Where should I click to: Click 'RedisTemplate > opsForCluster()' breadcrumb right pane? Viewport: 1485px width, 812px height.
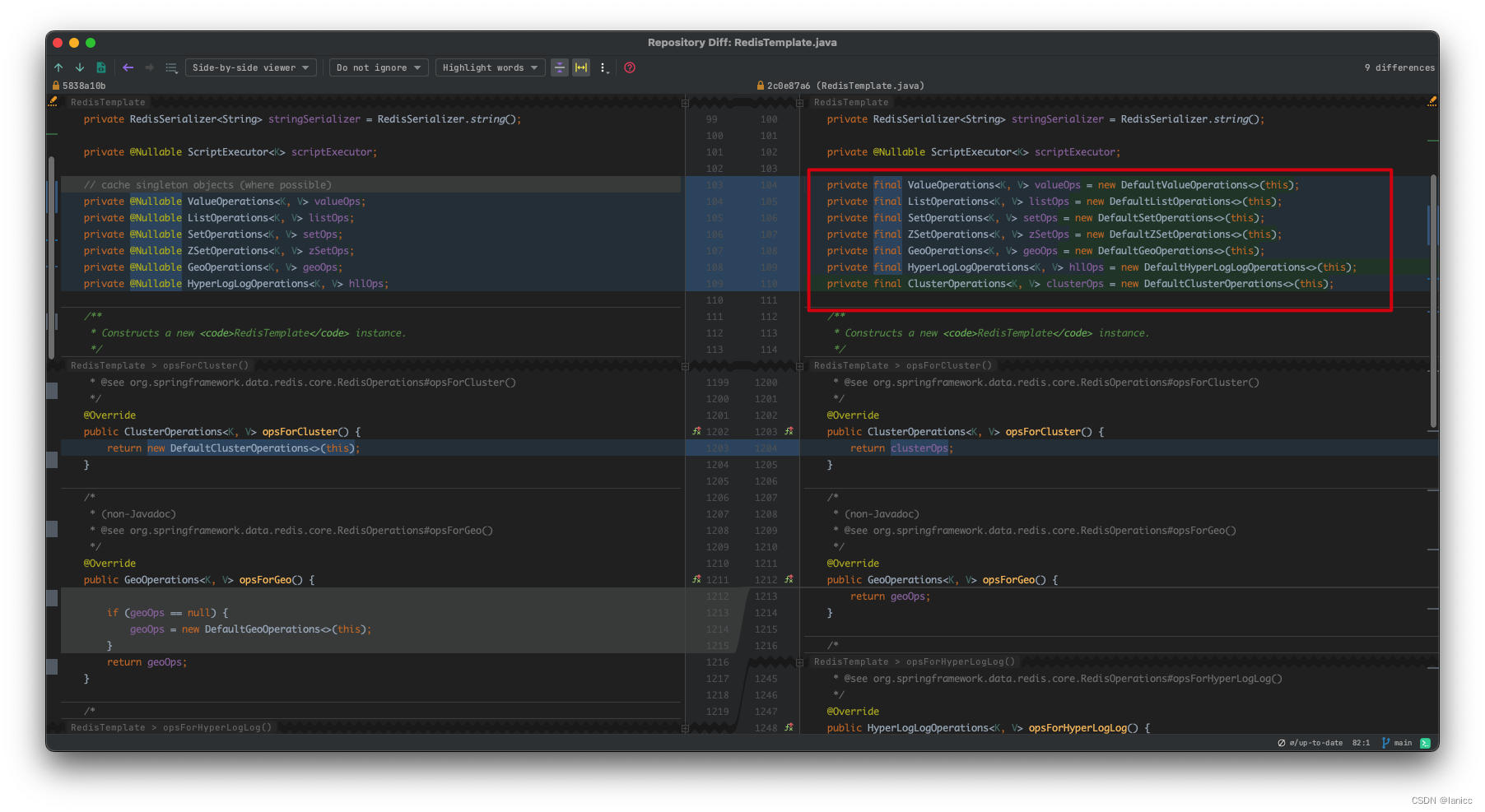click(903, 365)
